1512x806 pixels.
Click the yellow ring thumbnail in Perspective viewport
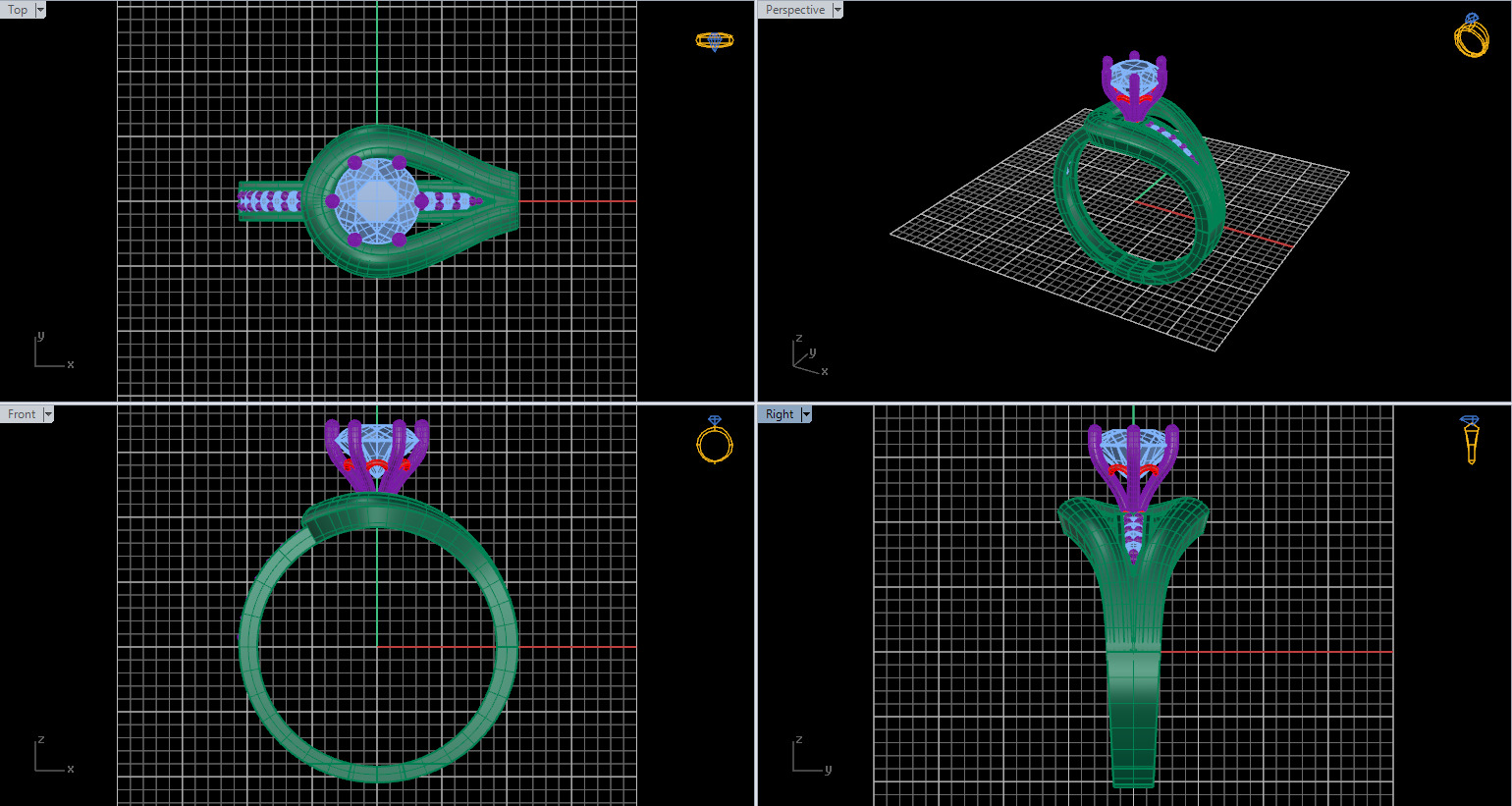(1471, 35)
